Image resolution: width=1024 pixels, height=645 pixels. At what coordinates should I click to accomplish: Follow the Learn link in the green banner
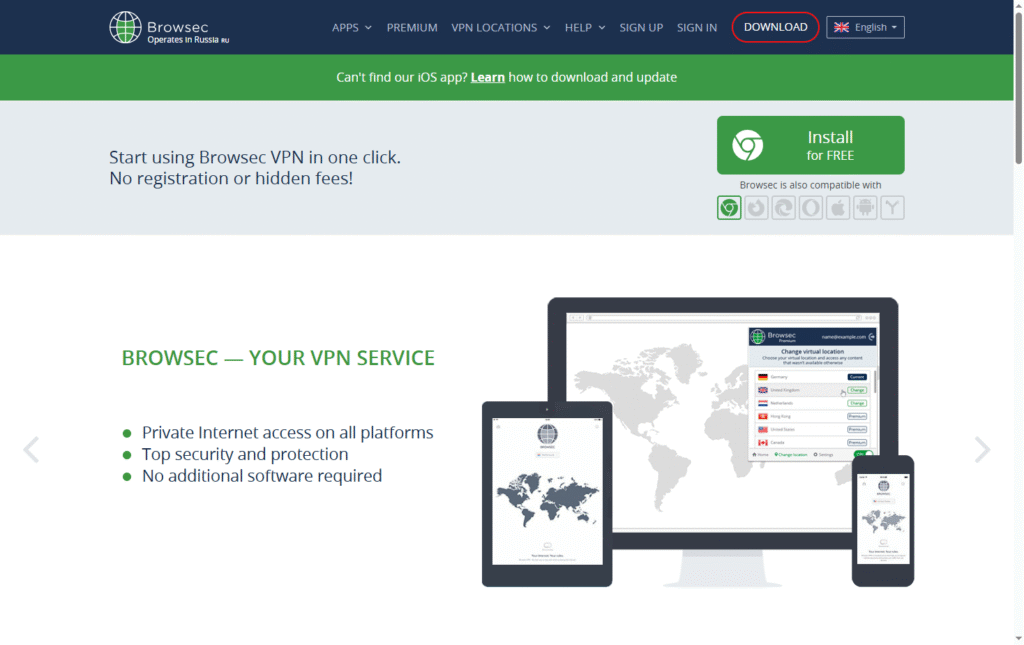click(x=487, y=77)
